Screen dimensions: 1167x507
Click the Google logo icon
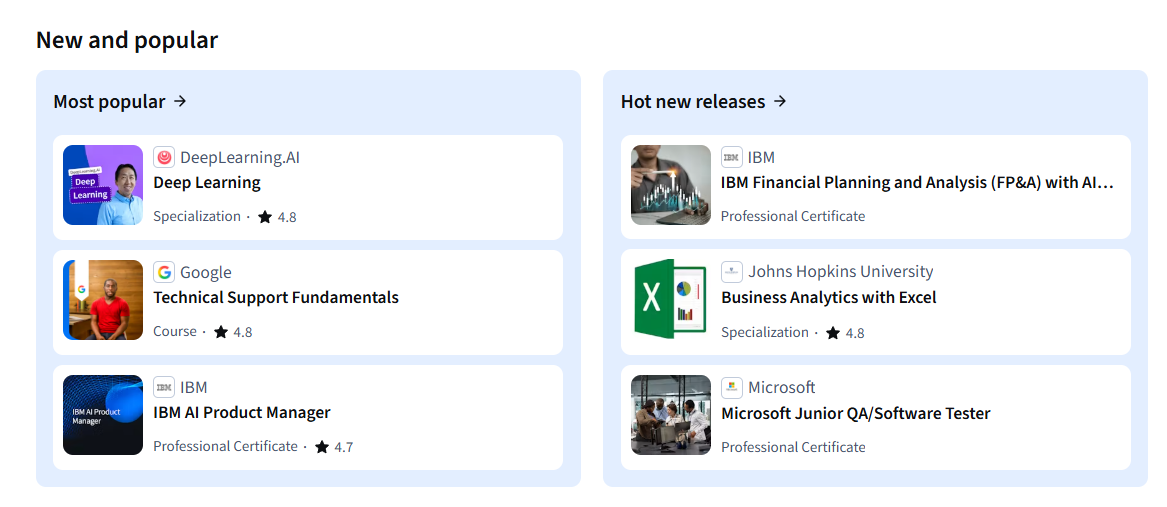pyautogui.click(x=164, y=272)
